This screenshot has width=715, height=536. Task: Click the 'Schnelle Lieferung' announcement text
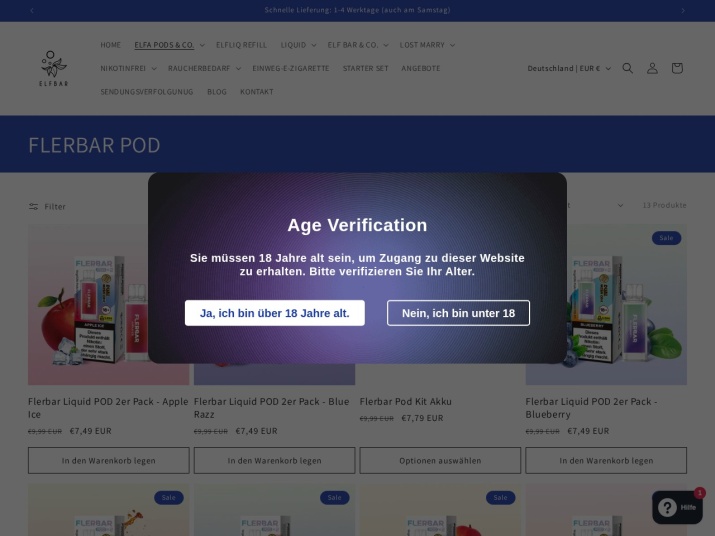[x=358, y=10]
